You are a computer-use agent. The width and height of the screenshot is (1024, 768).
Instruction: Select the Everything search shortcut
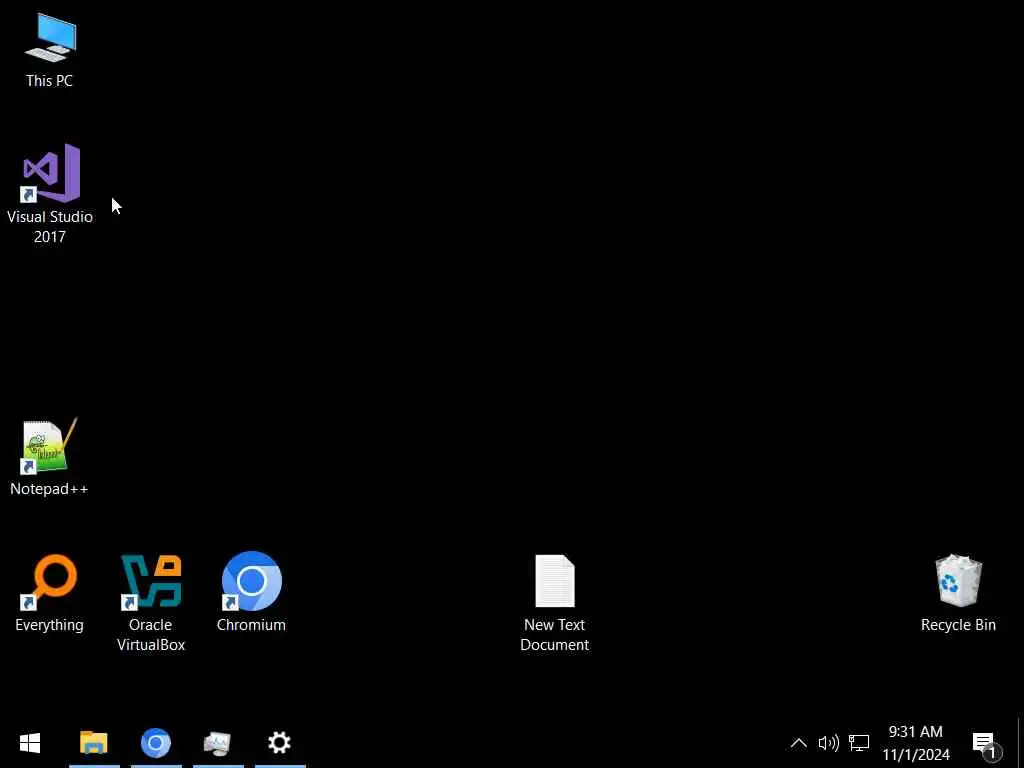50,593
